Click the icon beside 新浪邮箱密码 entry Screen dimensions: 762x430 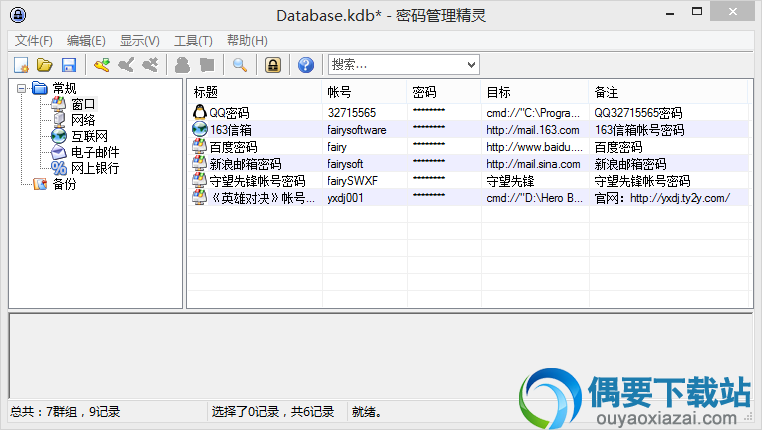click(x=200, y=163)
